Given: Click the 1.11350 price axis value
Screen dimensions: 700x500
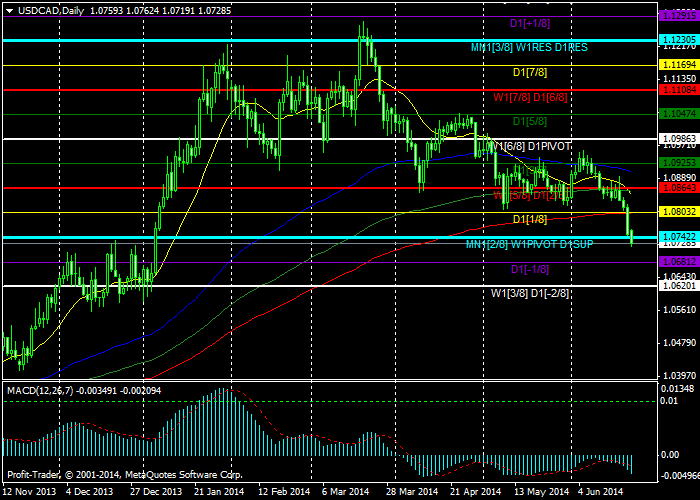Looking at the screenshot, I should [679, 79].
